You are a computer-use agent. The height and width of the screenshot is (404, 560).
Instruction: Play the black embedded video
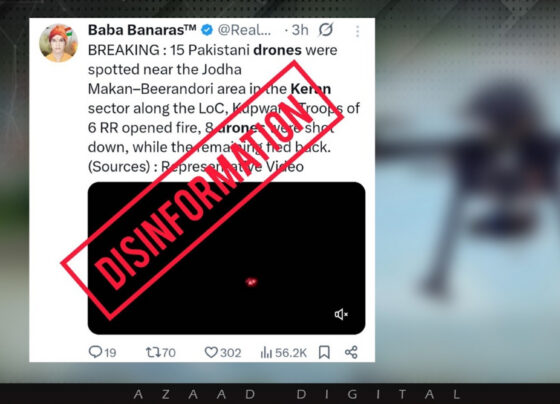click(x=226, y=258)
